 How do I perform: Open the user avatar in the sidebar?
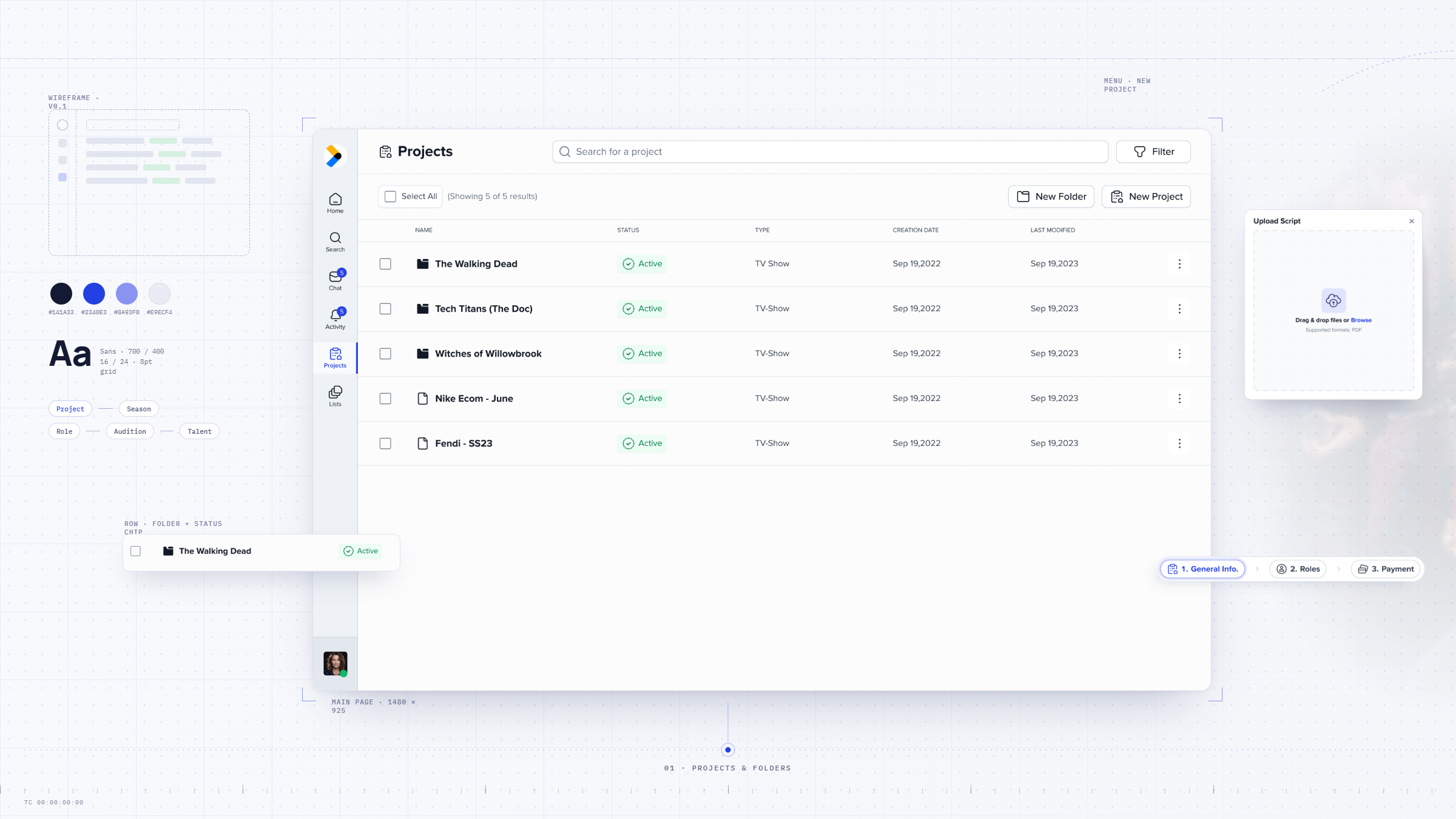coord(335,664)
